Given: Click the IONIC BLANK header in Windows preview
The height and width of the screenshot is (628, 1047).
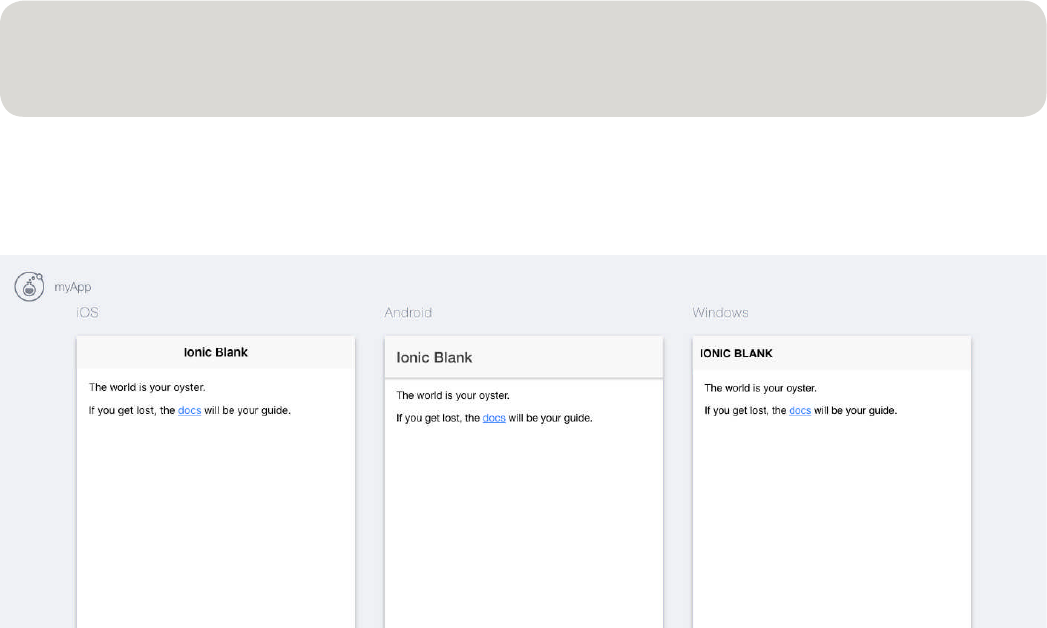Looking at the screenshot, I should (x=736, y=354).
